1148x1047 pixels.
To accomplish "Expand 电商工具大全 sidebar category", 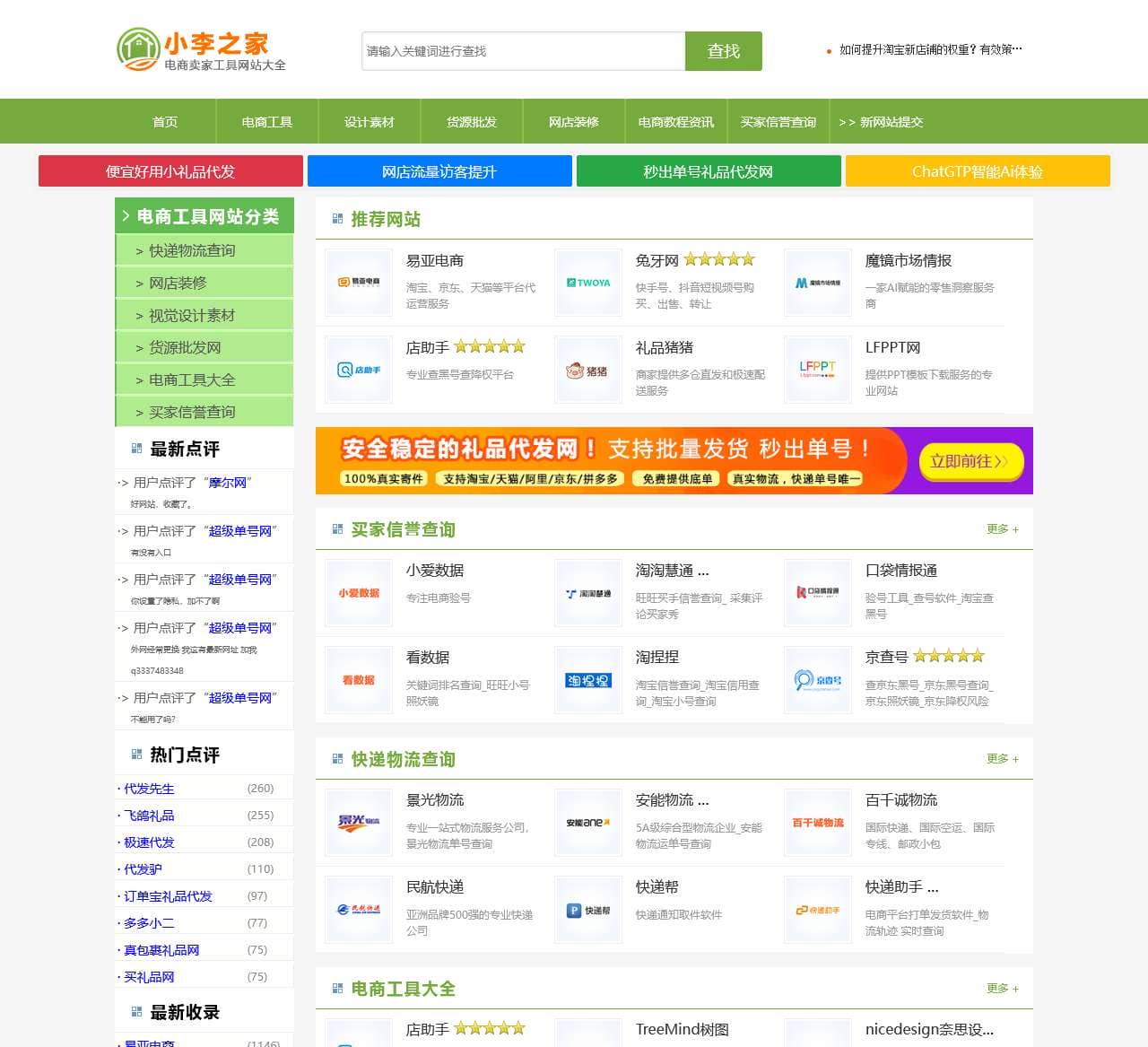I will (204, 380).
